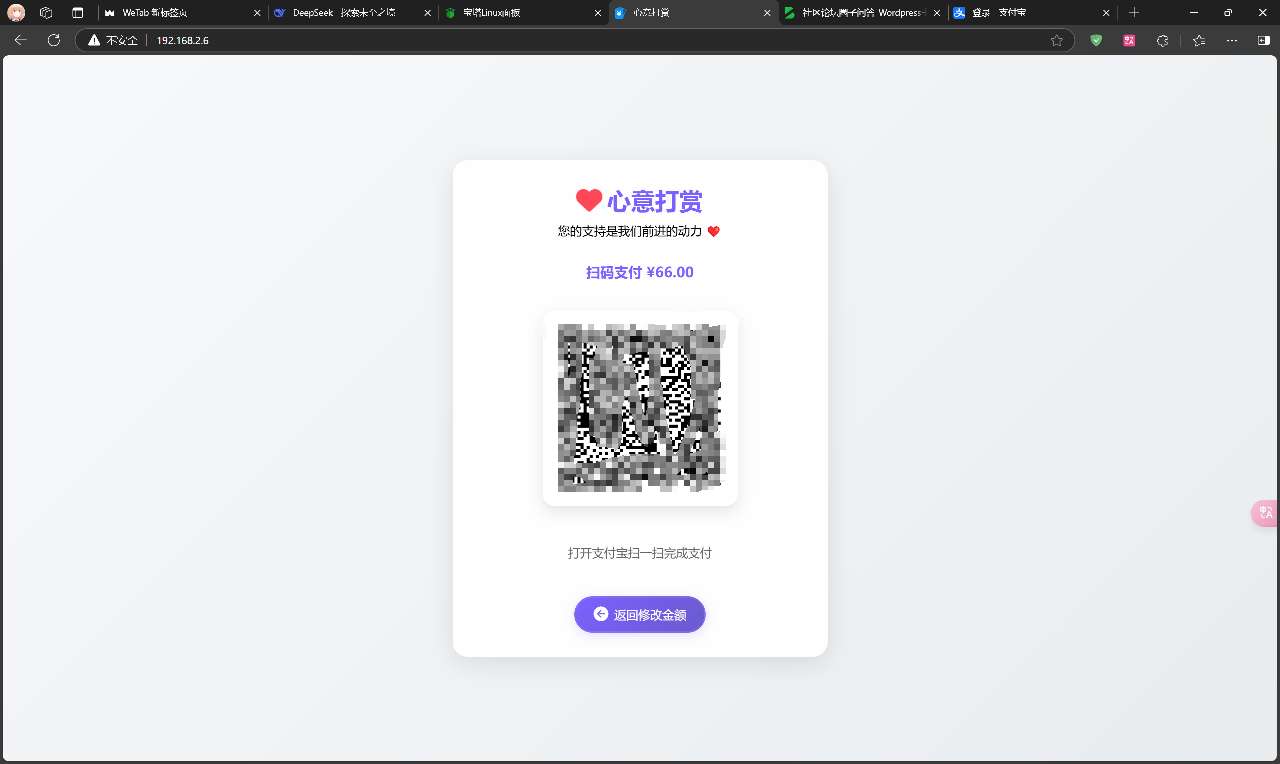Reload the page with the refresh icon
The height and width of the screenshot is (764, 1280).
[x=54, y=40]
